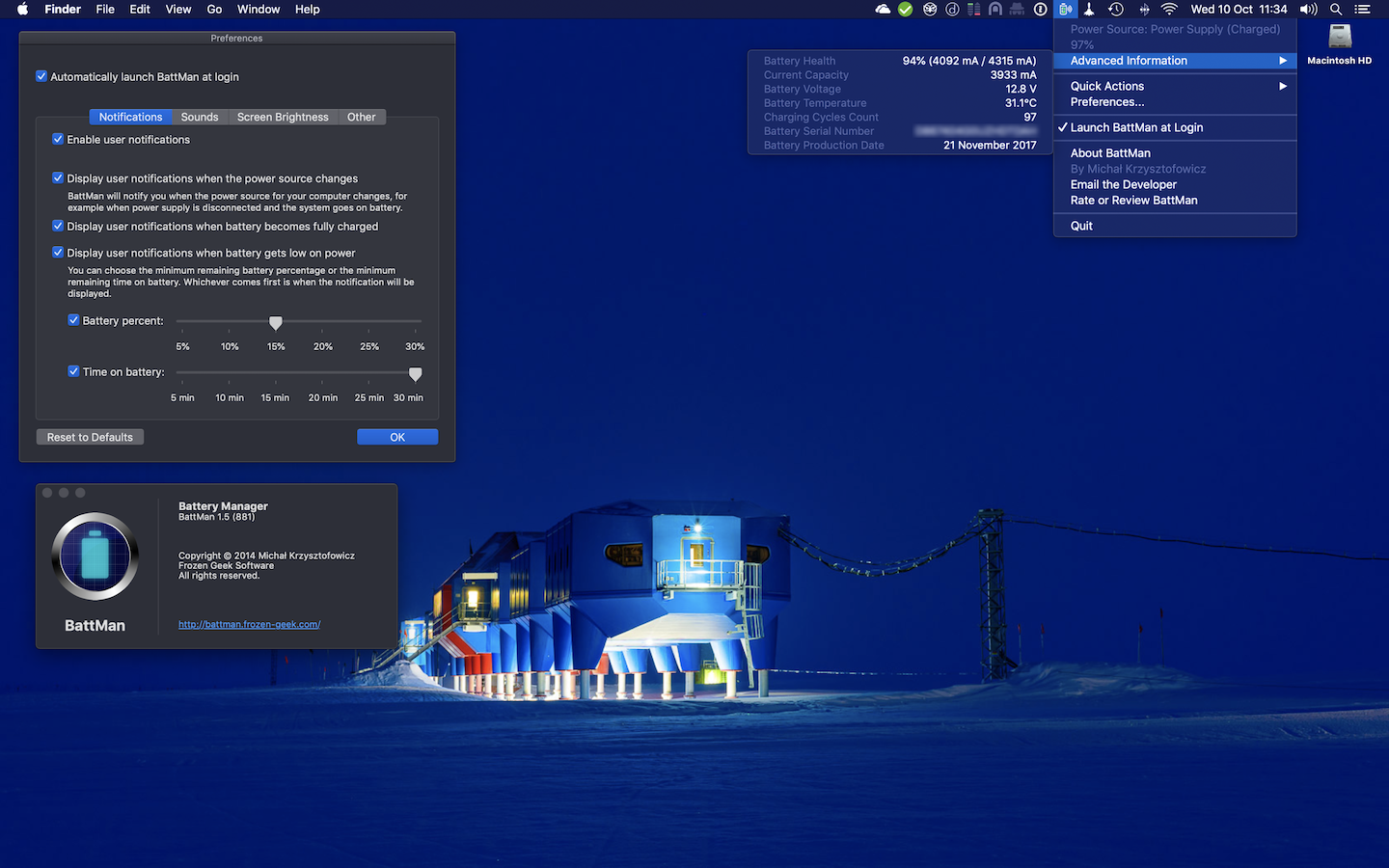Uncheck Automatically launch BattMan at login
The width and height of the screenshot is (1389, 868).
coord(41,76)
